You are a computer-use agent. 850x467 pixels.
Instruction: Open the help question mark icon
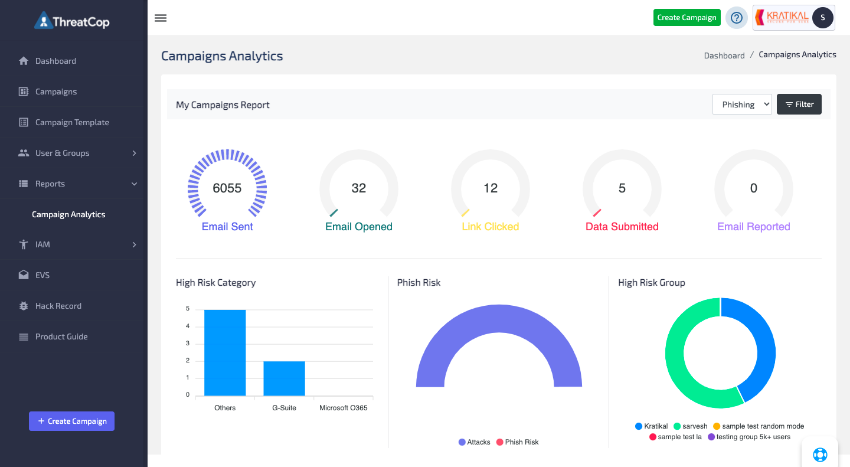point(737,18)
